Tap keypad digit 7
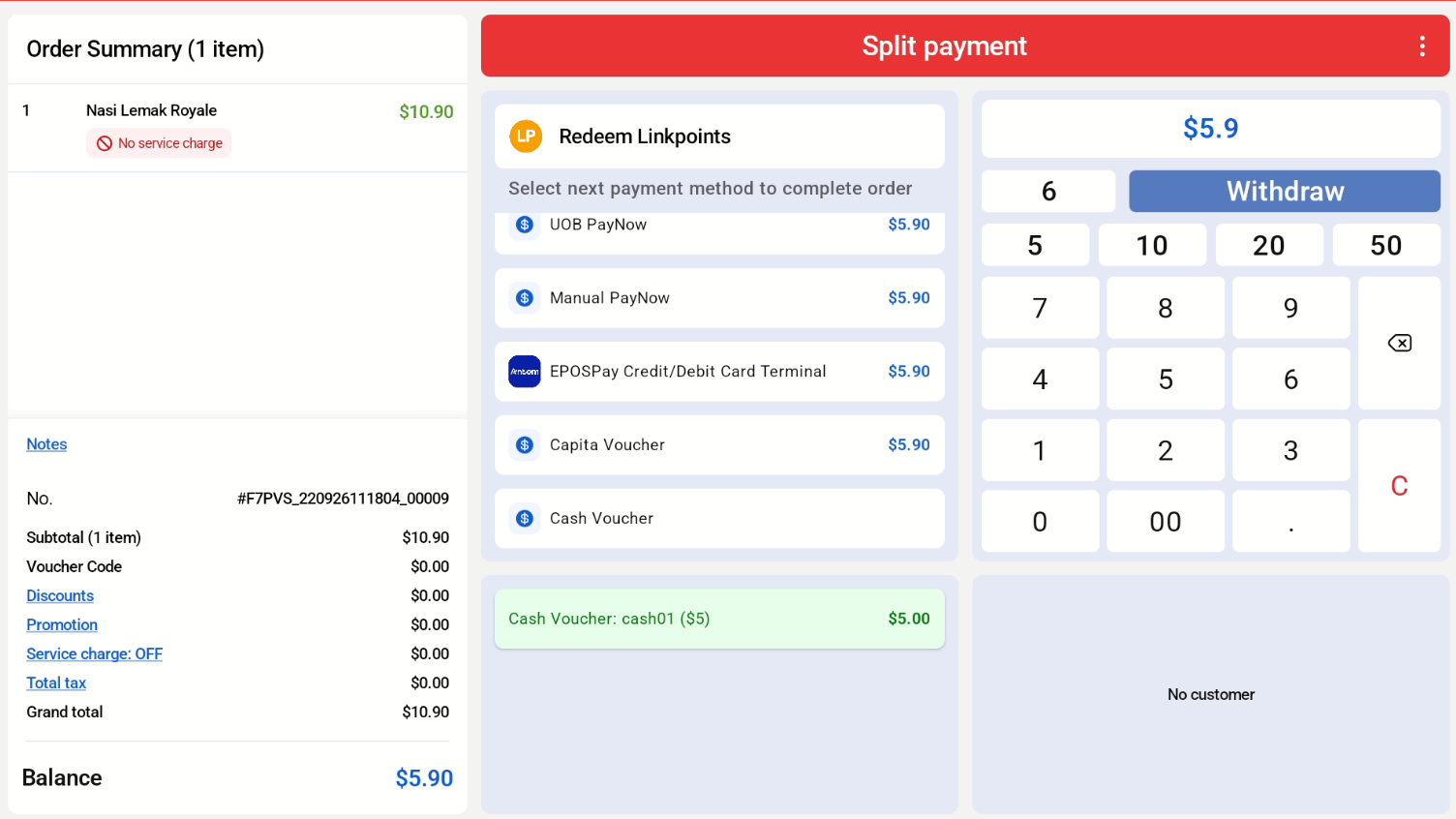 coord(1040,308)
